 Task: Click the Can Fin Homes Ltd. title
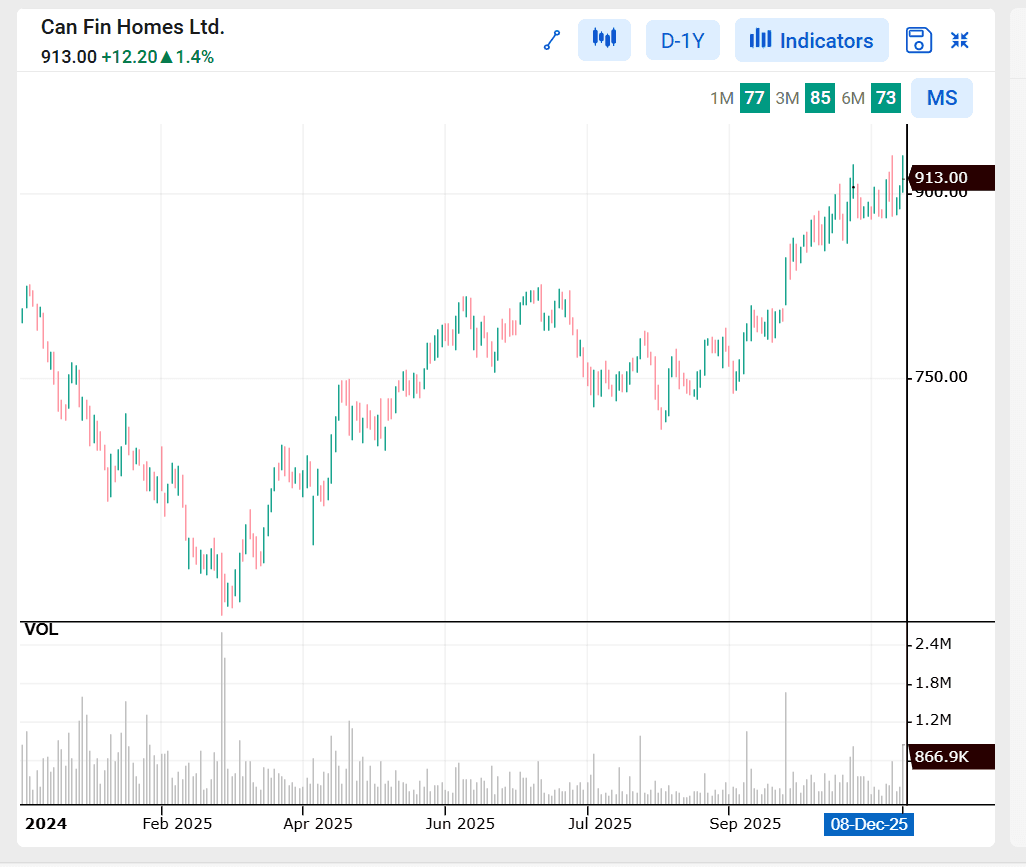pos(133,27)
